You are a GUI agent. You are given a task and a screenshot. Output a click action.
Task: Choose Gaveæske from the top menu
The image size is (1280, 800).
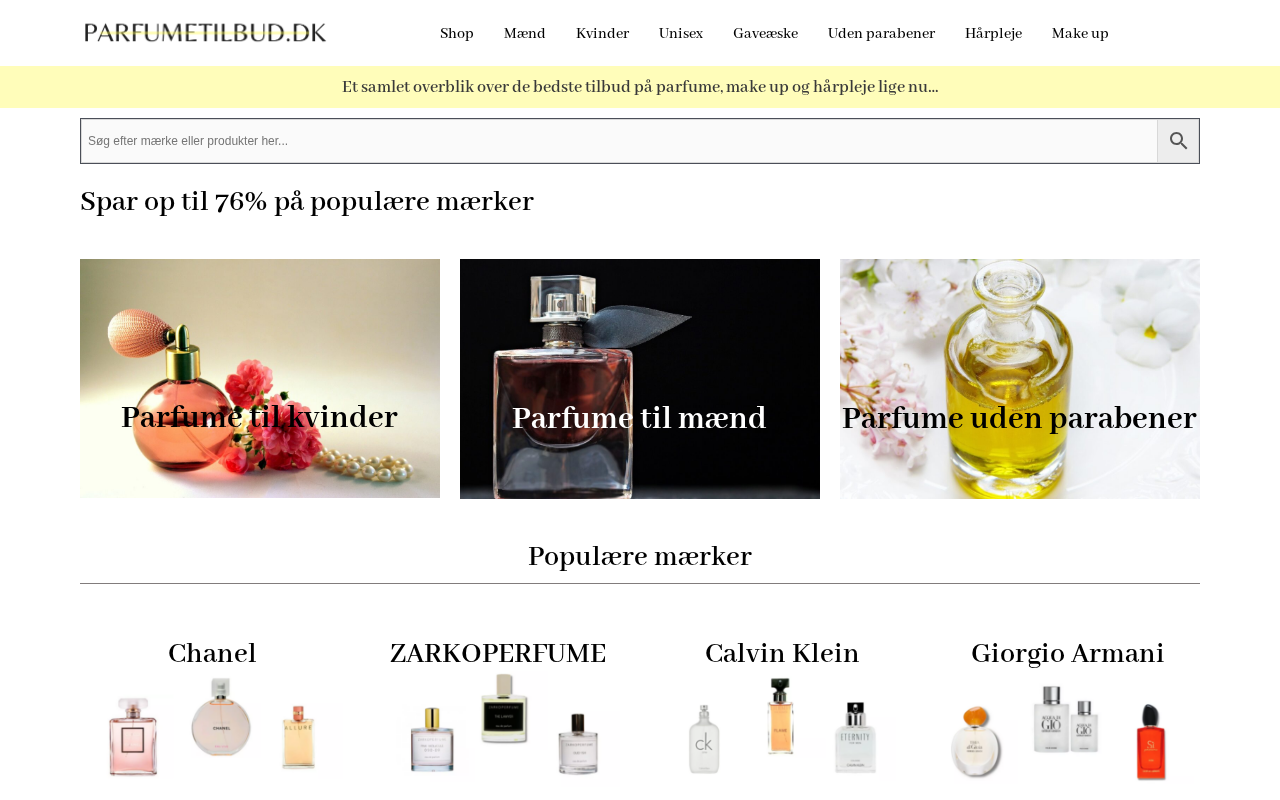click(765, 34)
